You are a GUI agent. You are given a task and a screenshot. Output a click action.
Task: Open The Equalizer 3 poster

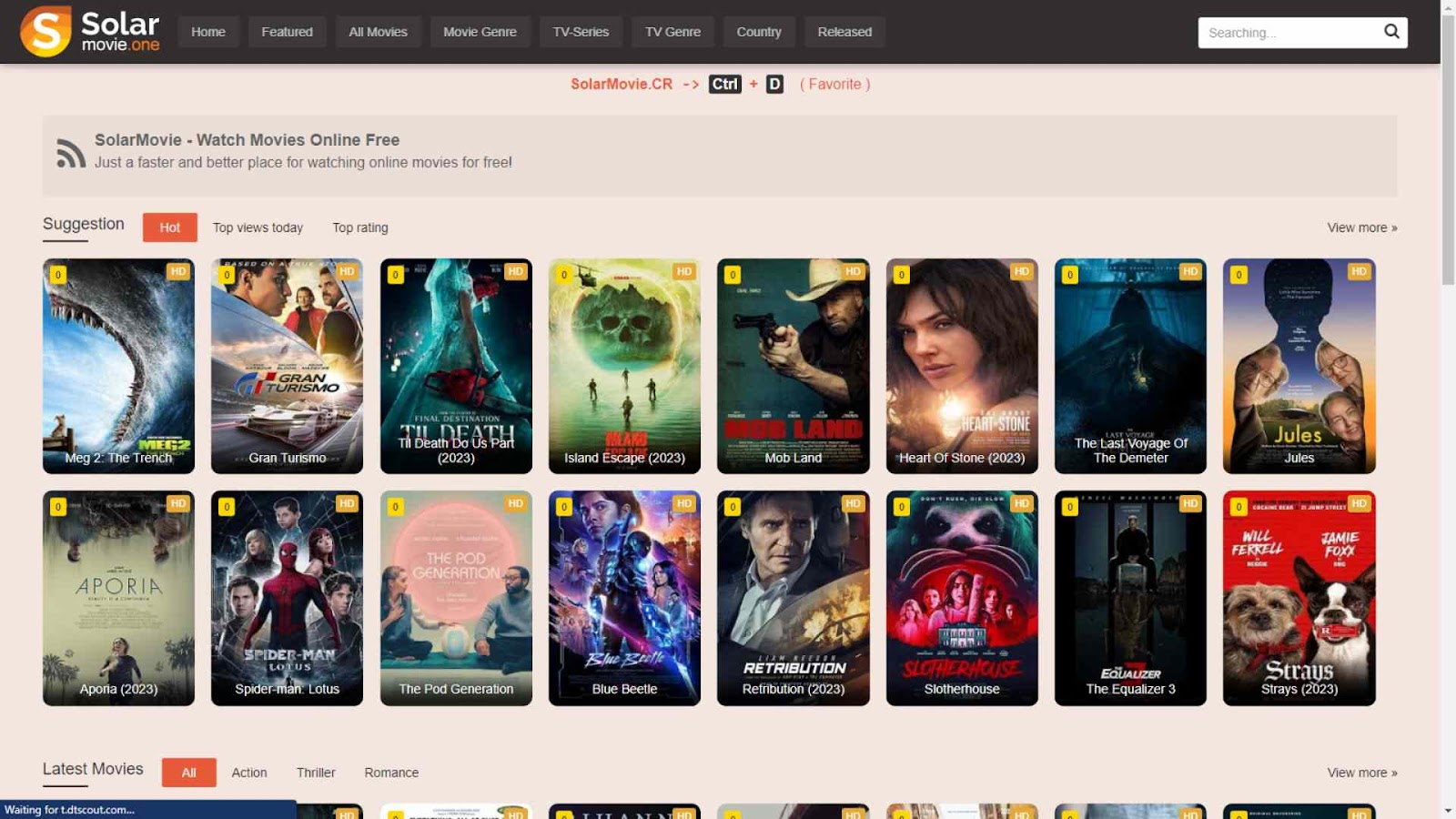point(1131,598)
